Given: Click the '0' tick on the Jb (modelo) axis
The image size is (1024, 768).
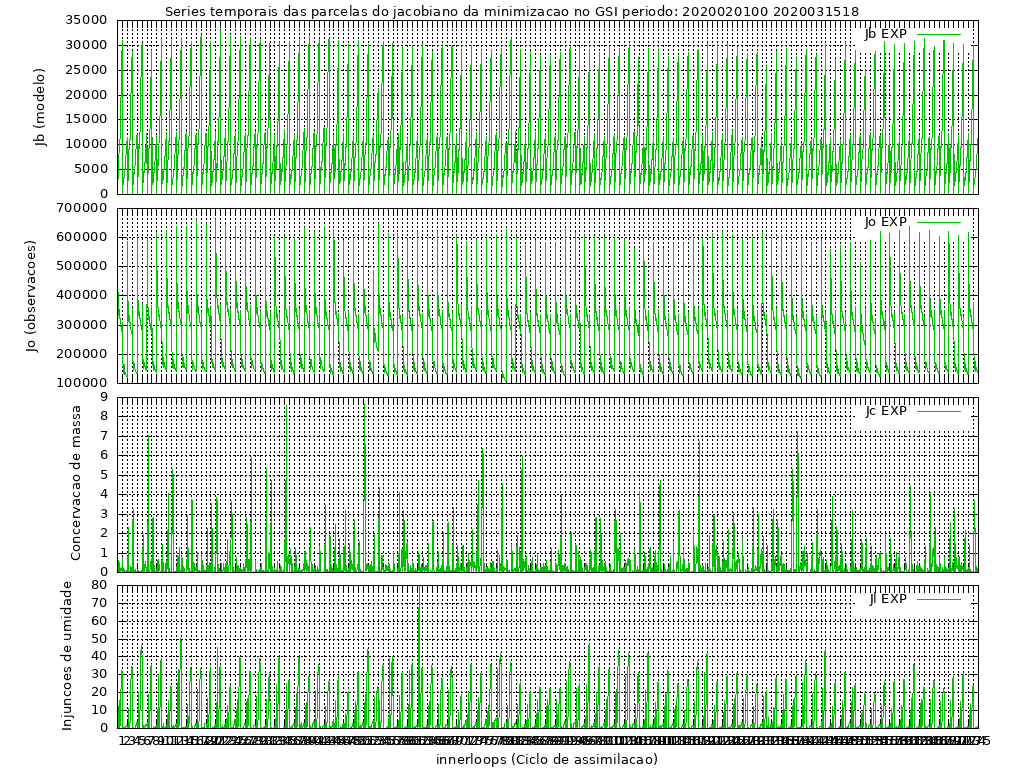Looking at the screenshot, I should 104,194.
